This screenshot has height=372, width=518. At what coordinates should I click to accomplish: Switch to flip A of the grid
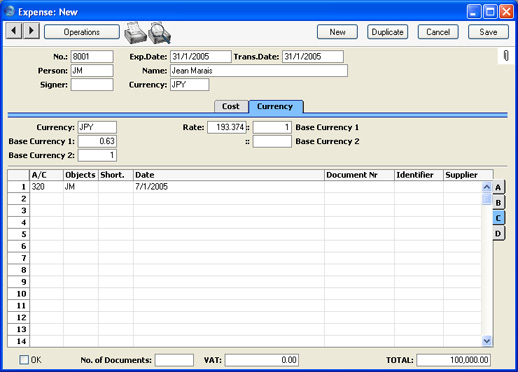[x=498, y=187]
